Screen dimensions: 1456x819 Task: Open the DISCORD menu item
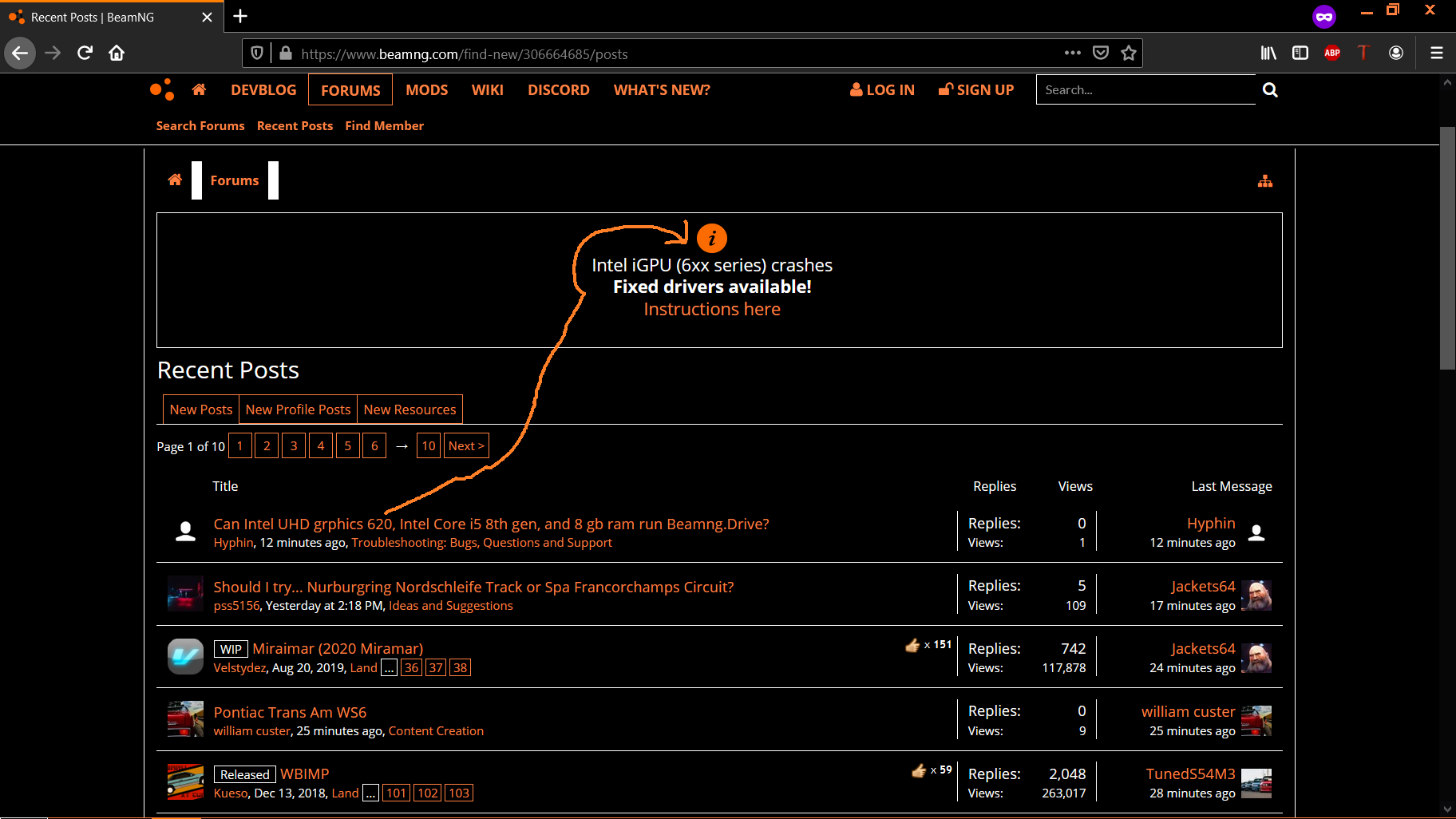coord(559,90)
